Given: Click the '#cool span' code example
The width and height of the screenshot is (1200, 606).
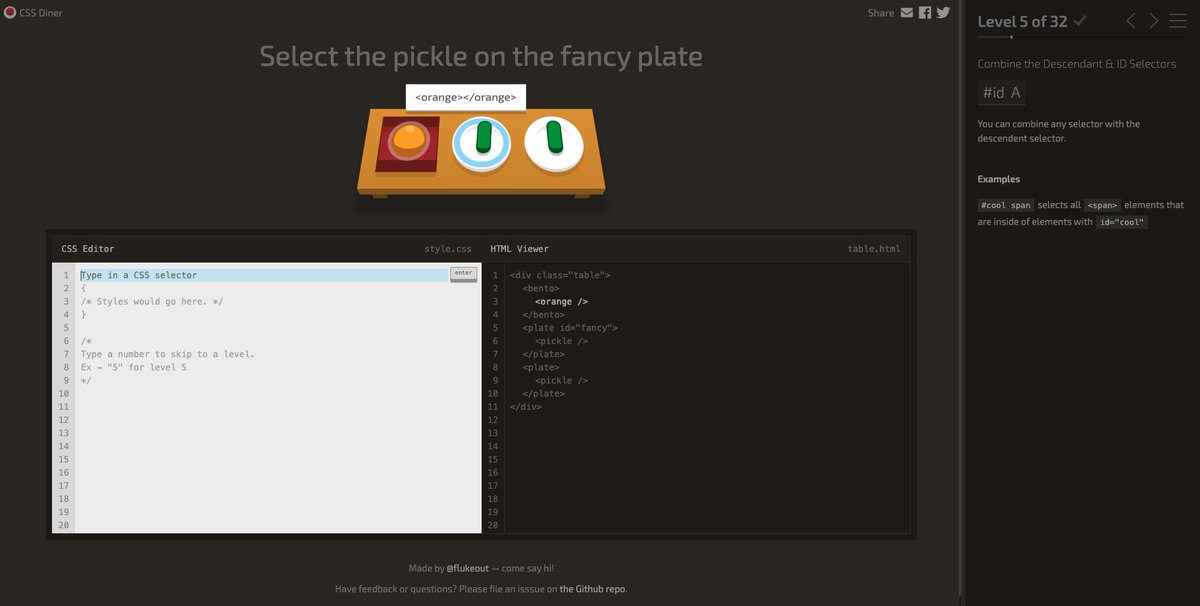Looking at the screenshot, I should click(x=1005, y=205).
